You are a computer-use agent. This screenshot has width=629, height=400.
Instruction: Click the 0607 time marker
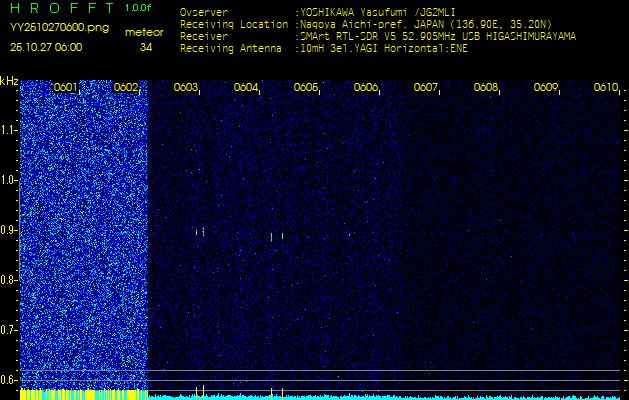coord(426,87)
